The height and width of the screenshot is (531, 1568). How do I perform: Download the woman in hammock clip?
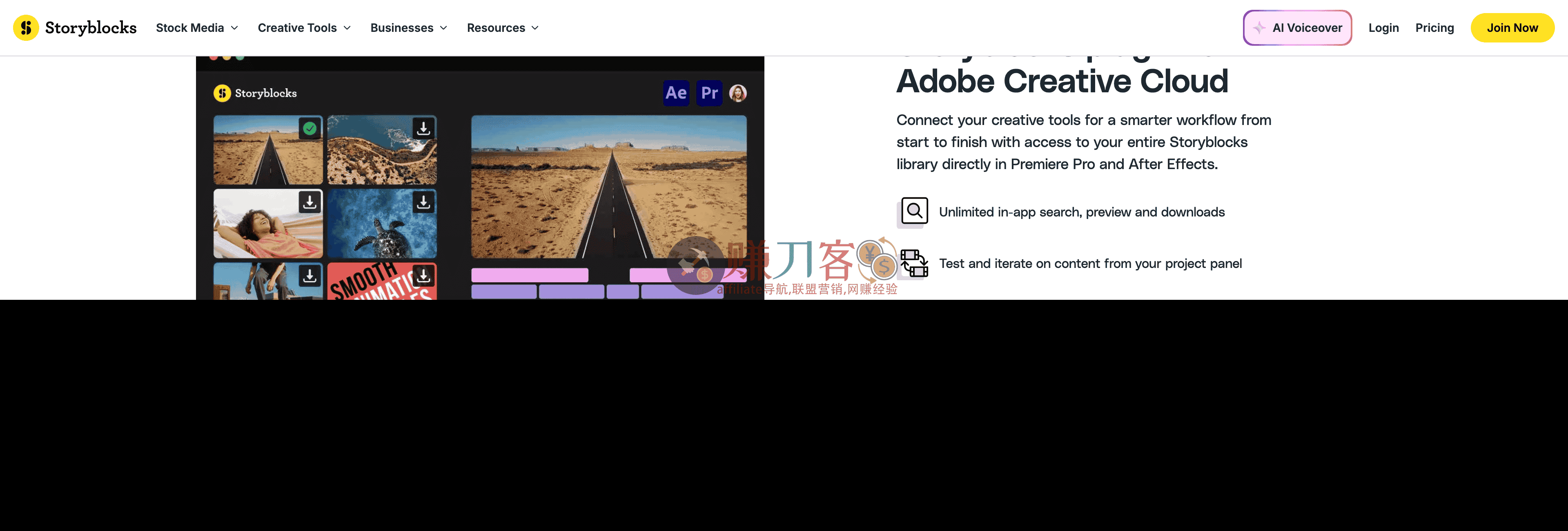click(310, 201)
